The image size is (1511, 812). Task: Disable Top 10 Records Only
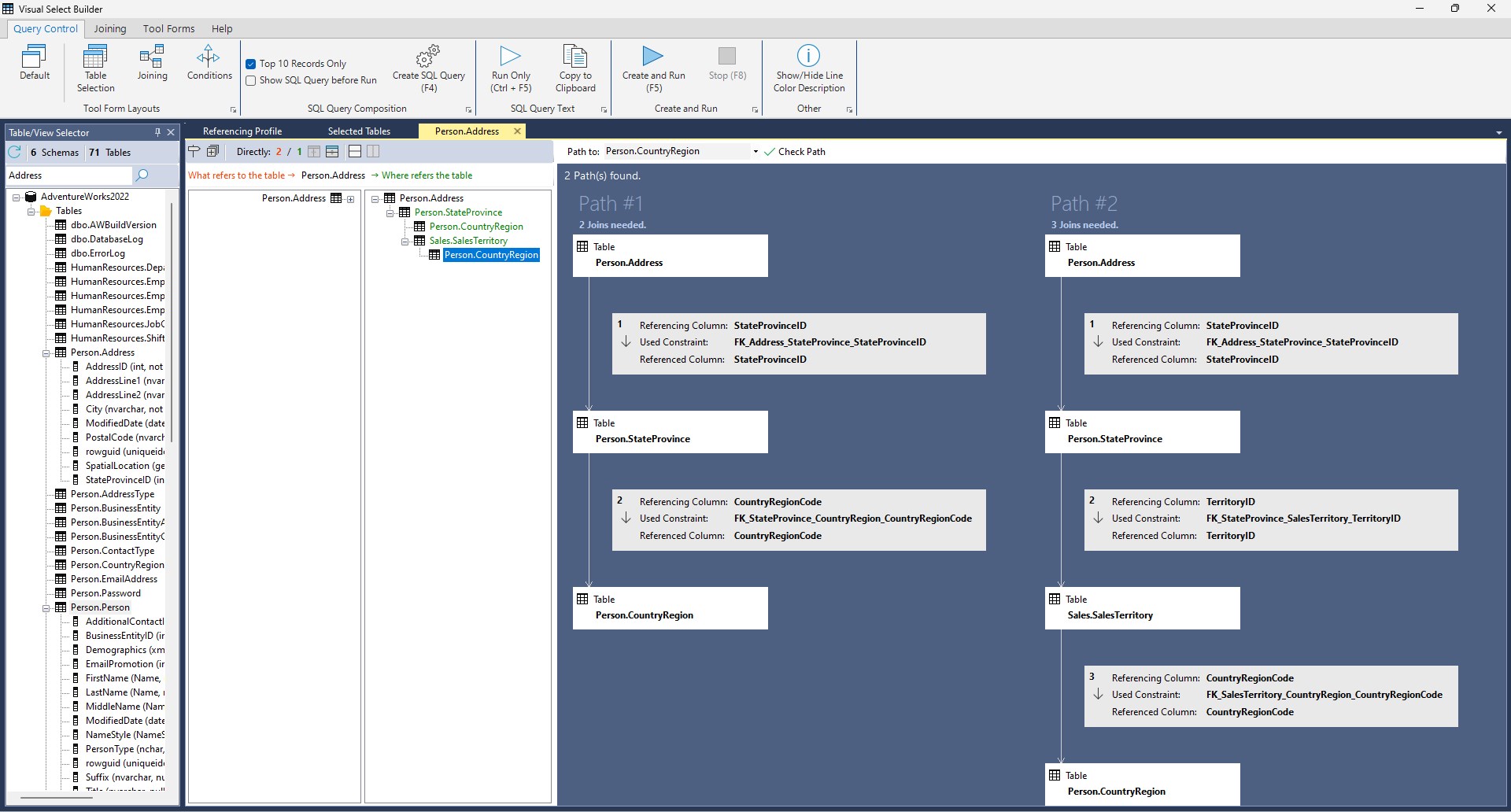(x=251, y=64)
